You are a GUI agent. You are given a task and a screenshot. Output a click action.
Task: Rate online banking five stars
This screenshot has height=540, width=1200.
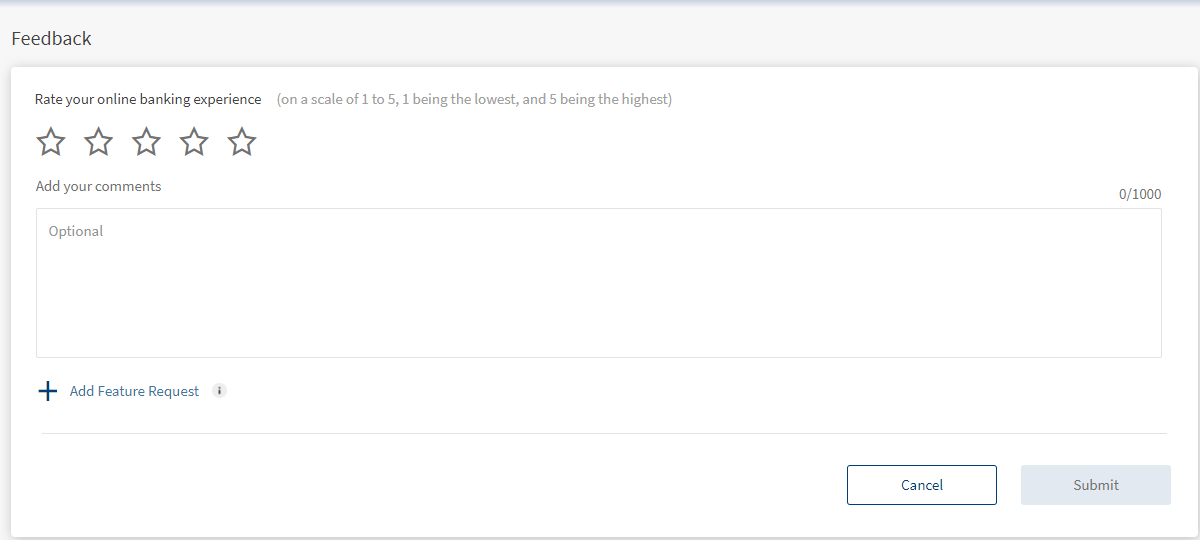tap(242, 142)
